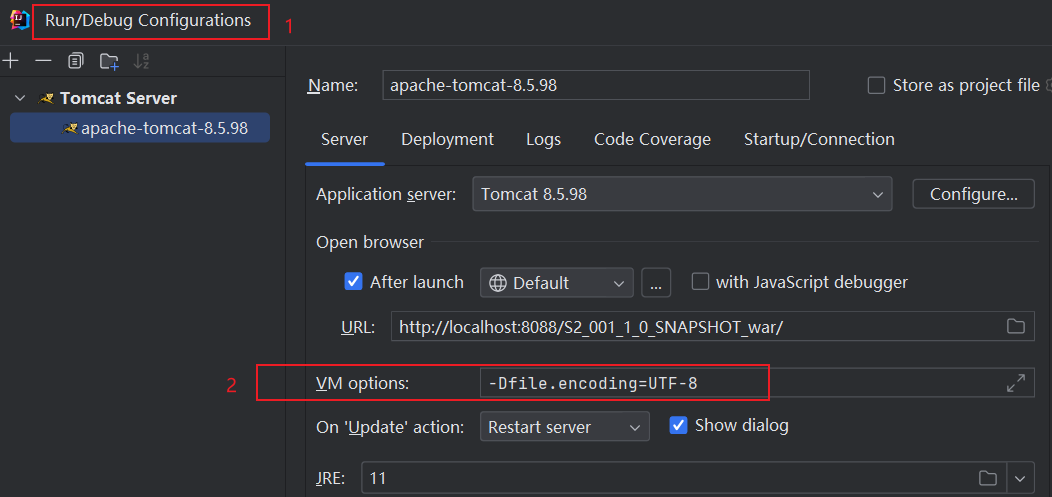Click the browser ellipsis button

point(655,283)
